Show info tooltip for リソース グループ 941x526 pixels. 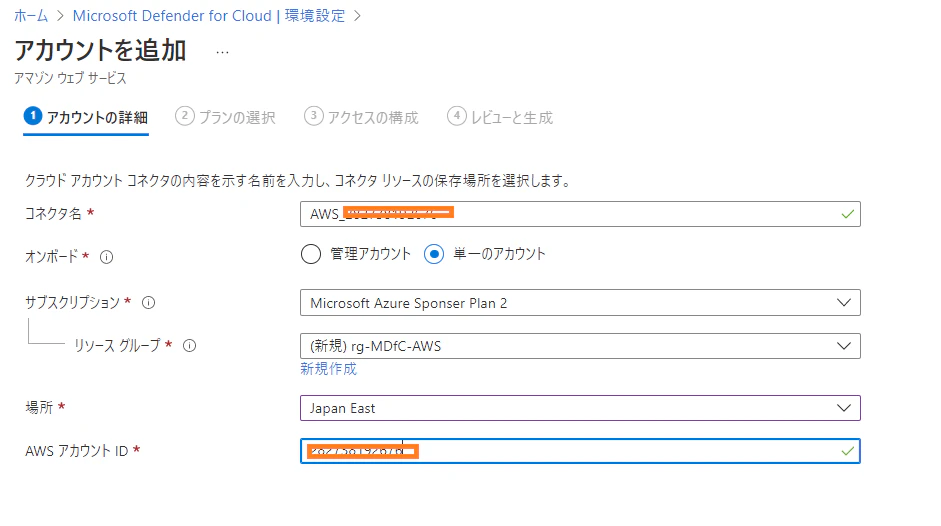pos(189,346)
